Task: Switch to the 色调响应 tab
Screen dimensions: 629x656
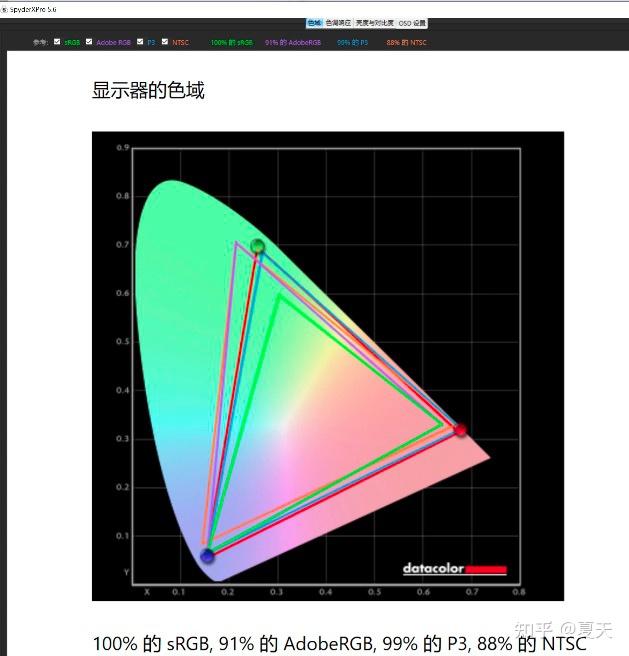Action: [339, 22]
